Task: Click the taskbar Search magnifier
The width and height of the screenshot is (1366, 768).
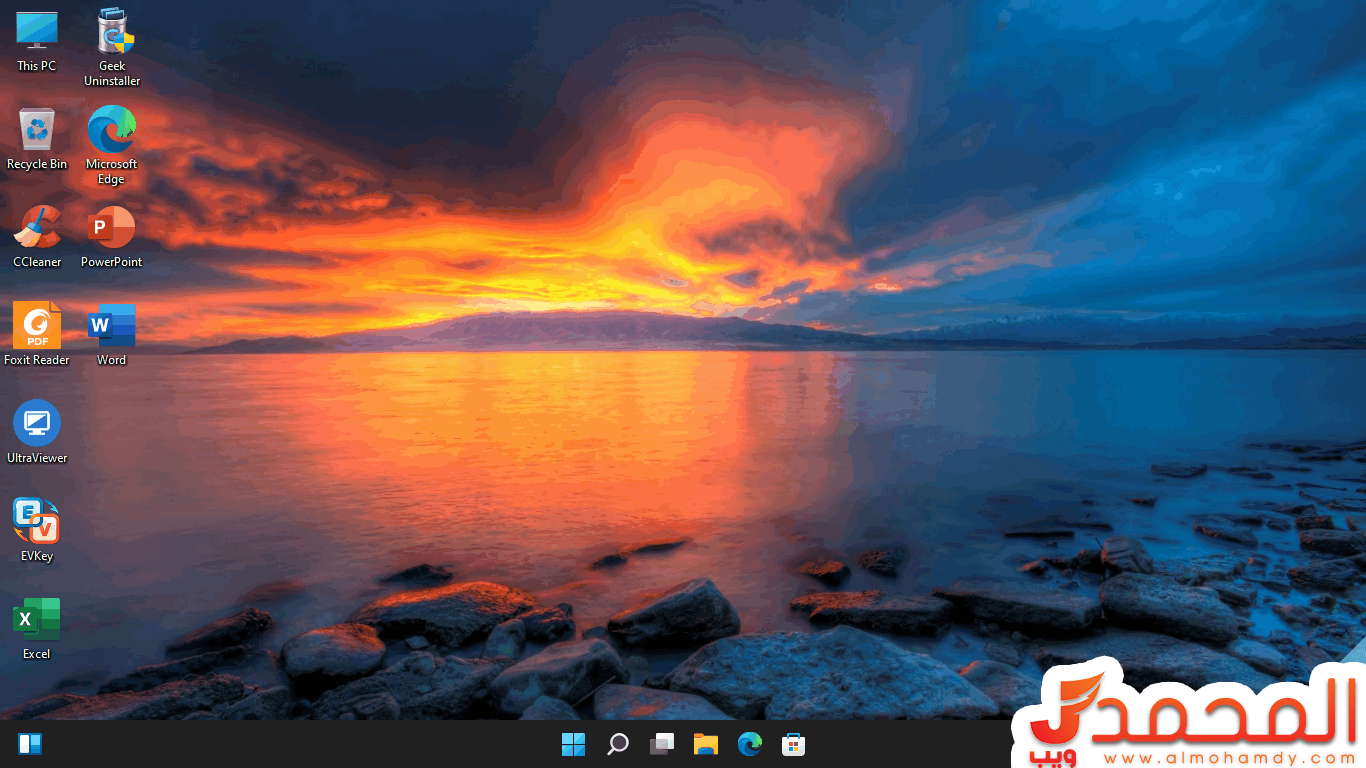Action: tap(618, 744)
